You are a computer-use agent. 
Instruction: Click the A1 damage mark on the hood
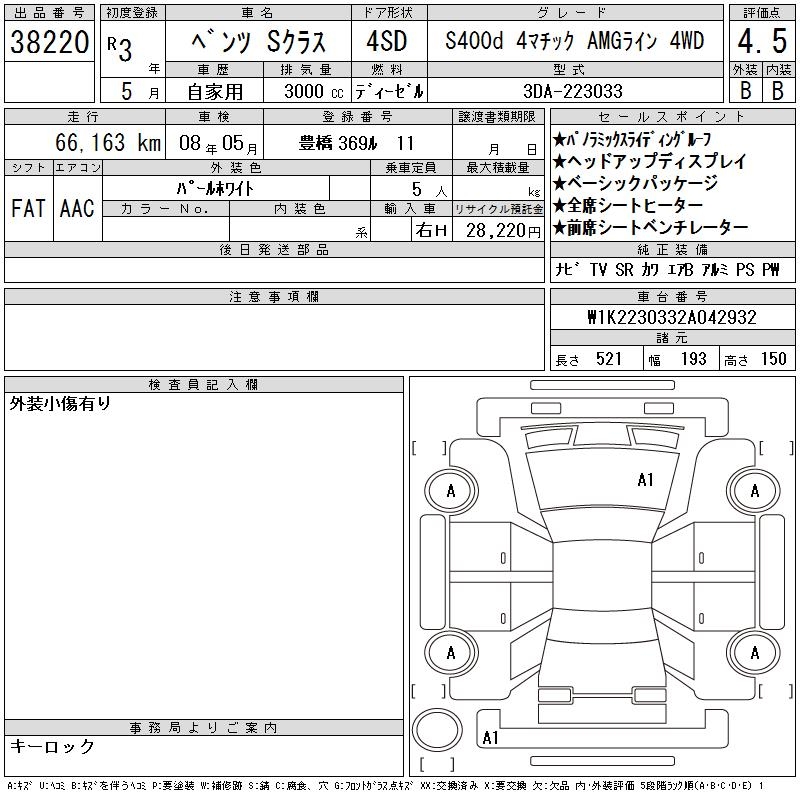(x=645, y=480)
